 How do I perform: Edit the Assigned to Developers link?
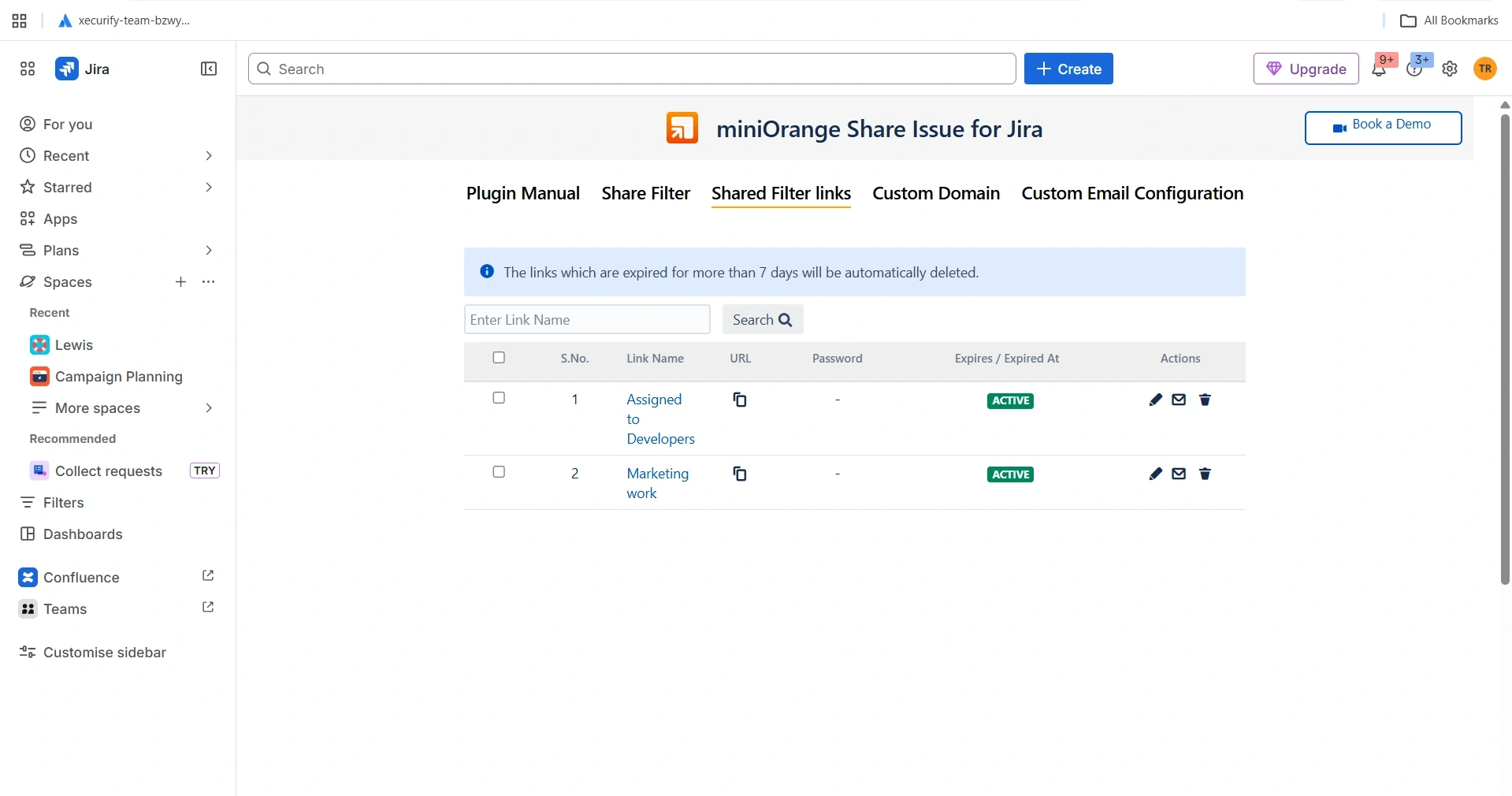coord(1155,400)
